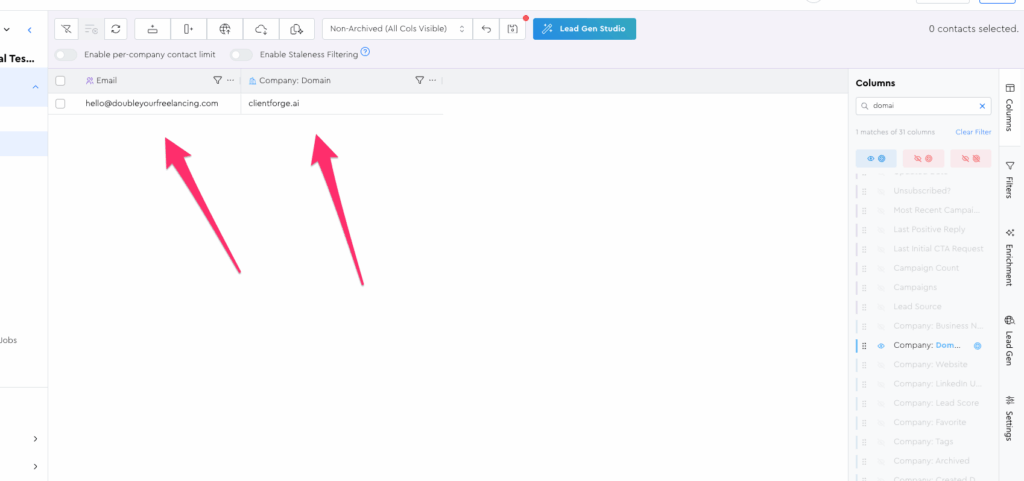The image size is (1024, 481).
Task: Toggle visibility eye for Company: Domain column
Action: (x=881, y=345)
